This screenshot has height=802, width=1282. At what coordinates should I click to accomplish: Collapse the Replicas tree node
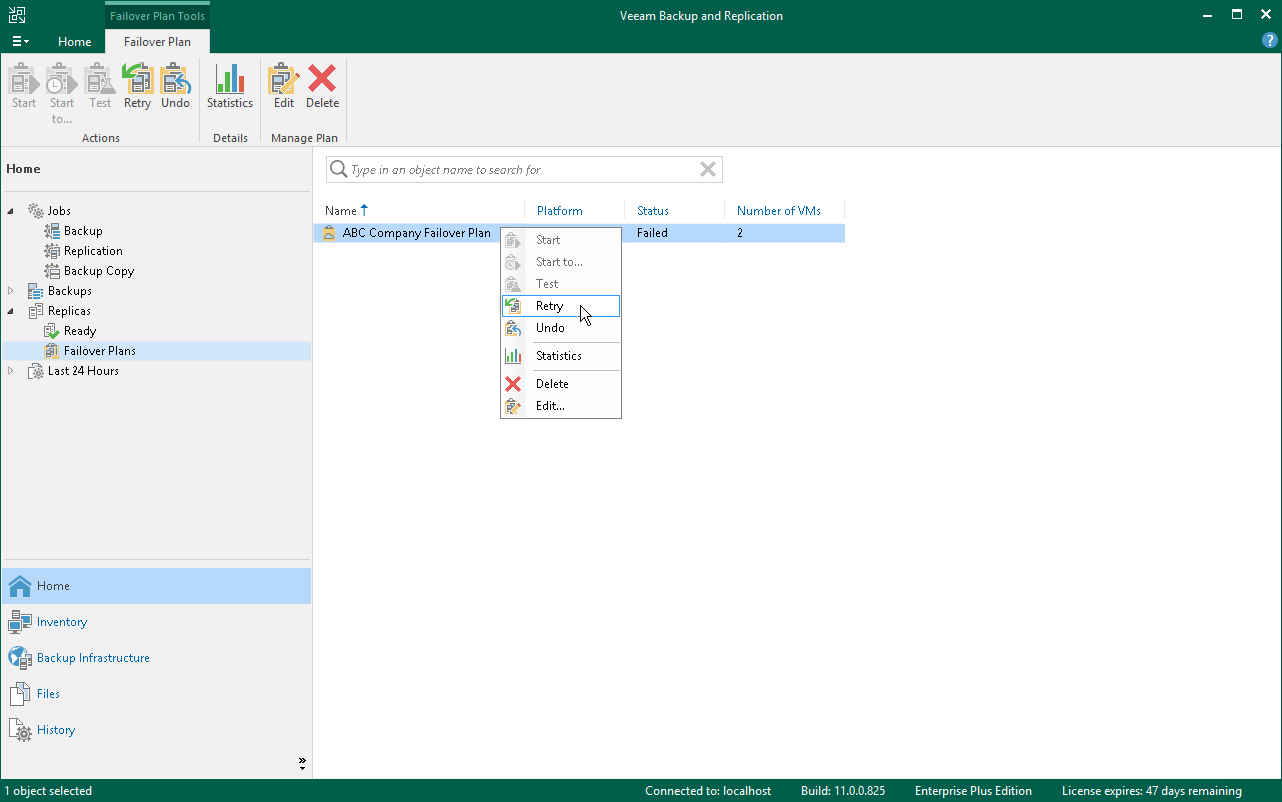(x=11, y=311)
